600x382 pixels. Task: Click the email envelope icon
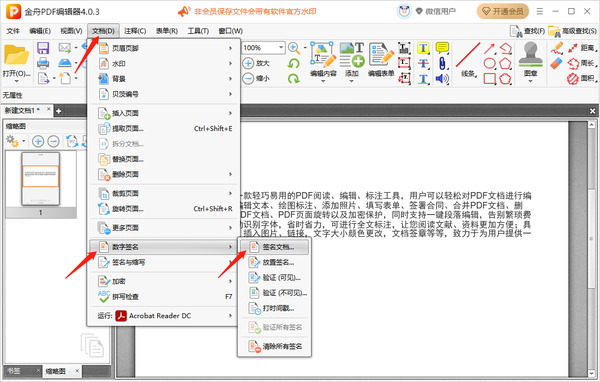tap(65, 48)
